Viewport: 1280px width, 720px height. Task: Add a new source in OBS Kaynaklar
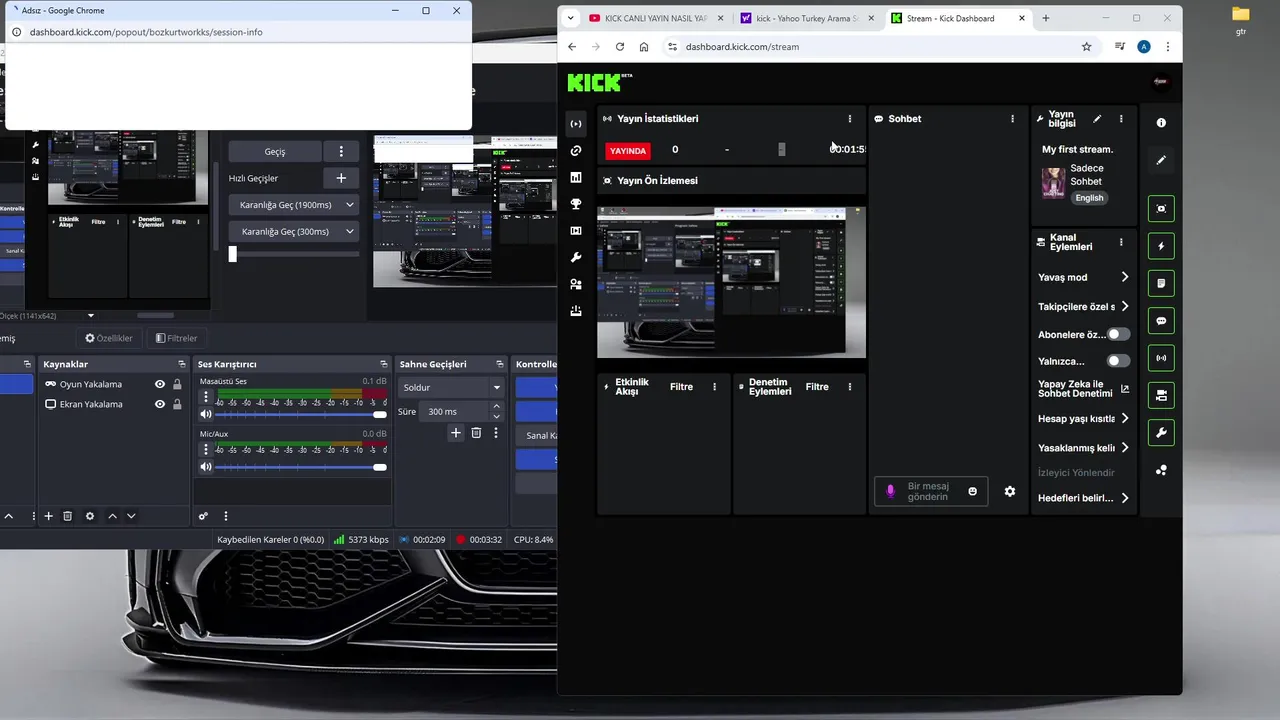click(48, 516)
